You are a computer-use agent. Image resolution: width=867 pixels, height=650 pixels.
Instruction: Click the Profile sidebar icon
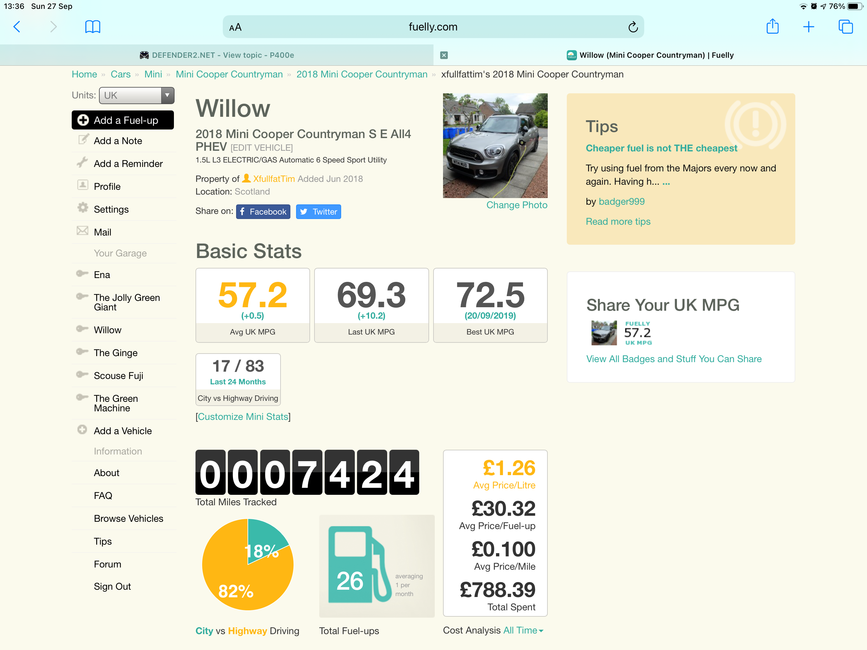click(82, 185)
